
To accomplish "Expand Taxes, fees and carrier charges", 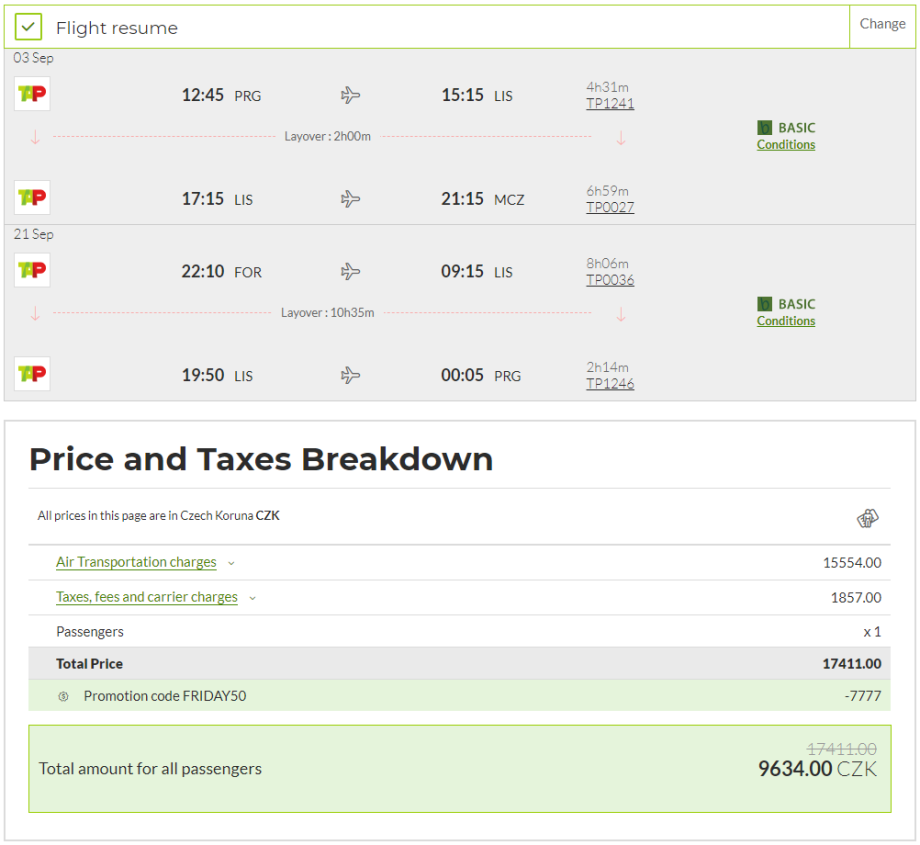I will pyautogui.click(x=146, y=597).
